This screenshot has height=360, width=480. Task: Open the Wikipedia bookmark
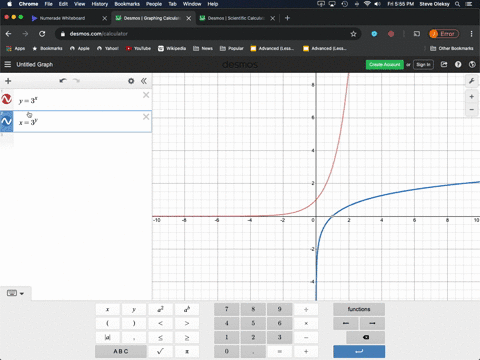point(172,48)
